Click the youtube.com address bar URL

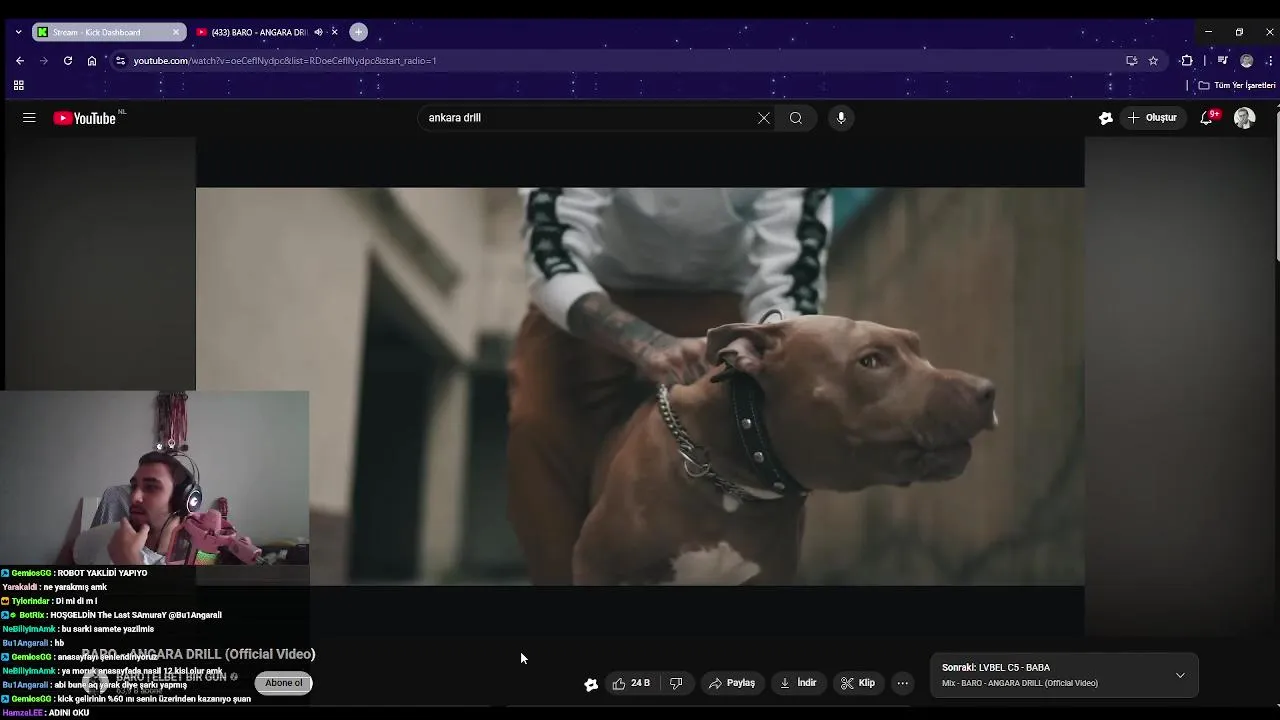click(x=285, y=61)
